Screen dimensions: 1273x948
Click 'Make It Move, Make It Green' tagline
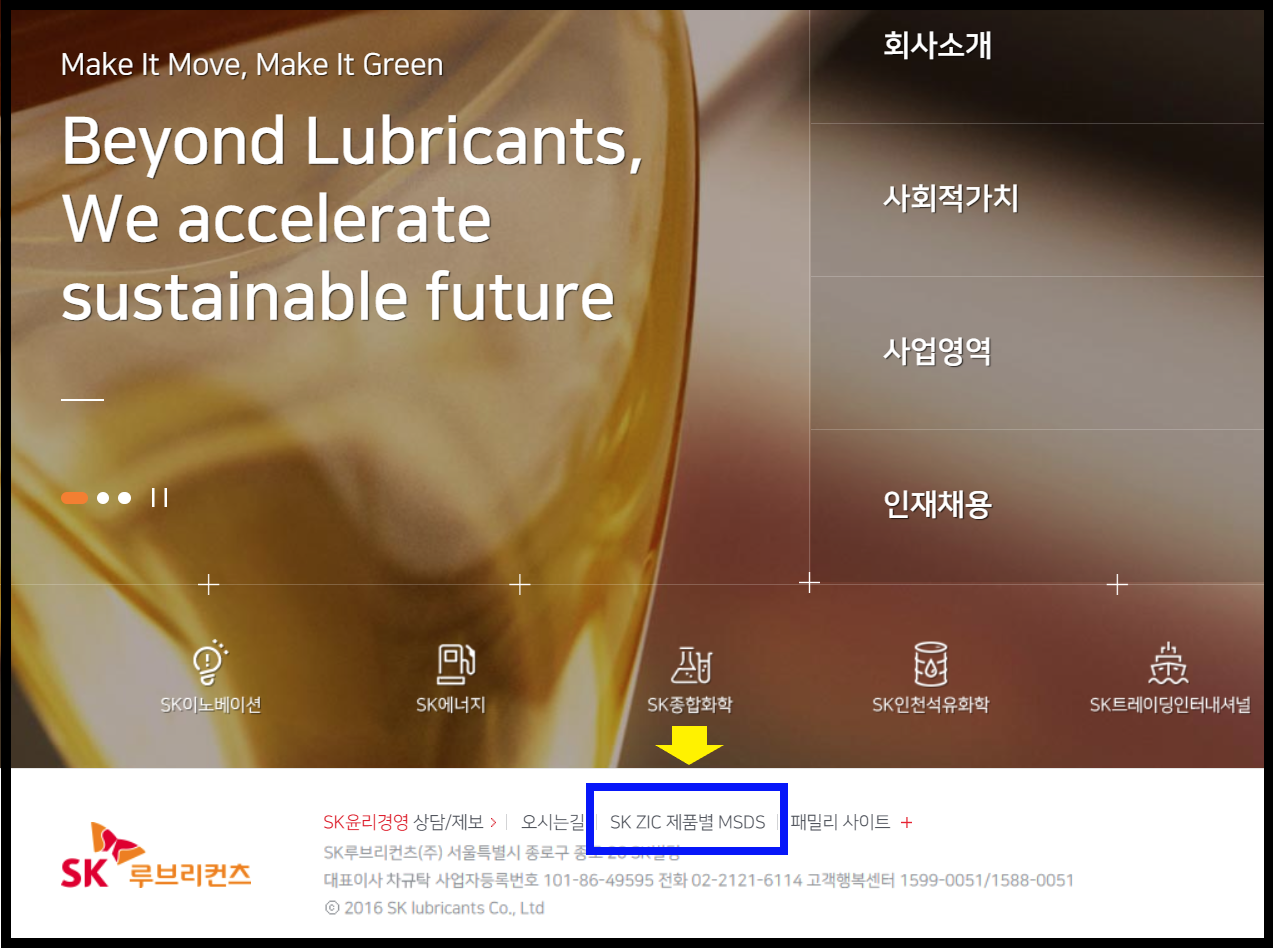[x=251, y=65]
